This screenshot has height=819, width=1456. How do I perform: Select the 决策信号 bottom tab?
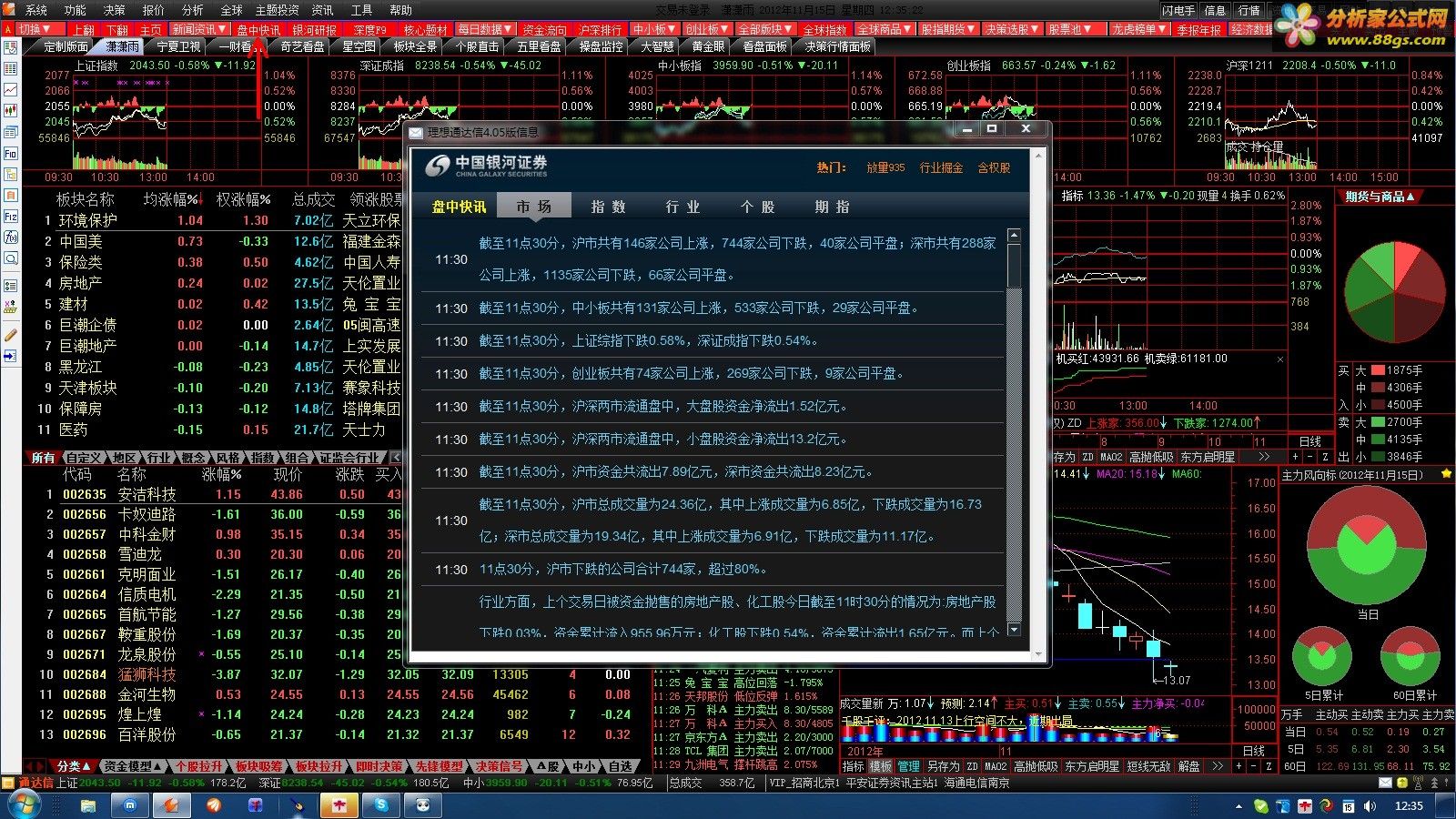click(x=500, y=766)
